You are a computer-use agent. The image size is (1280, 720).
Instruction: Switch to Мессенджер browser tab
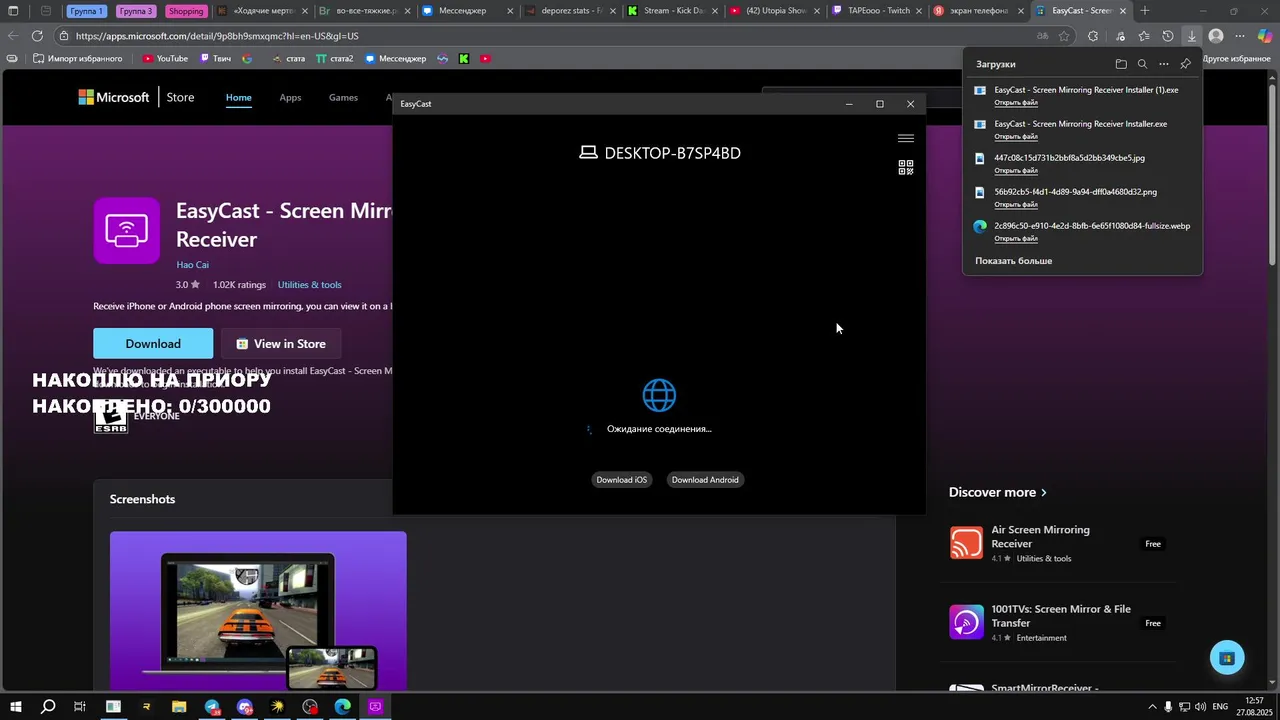tap(467, 11)
